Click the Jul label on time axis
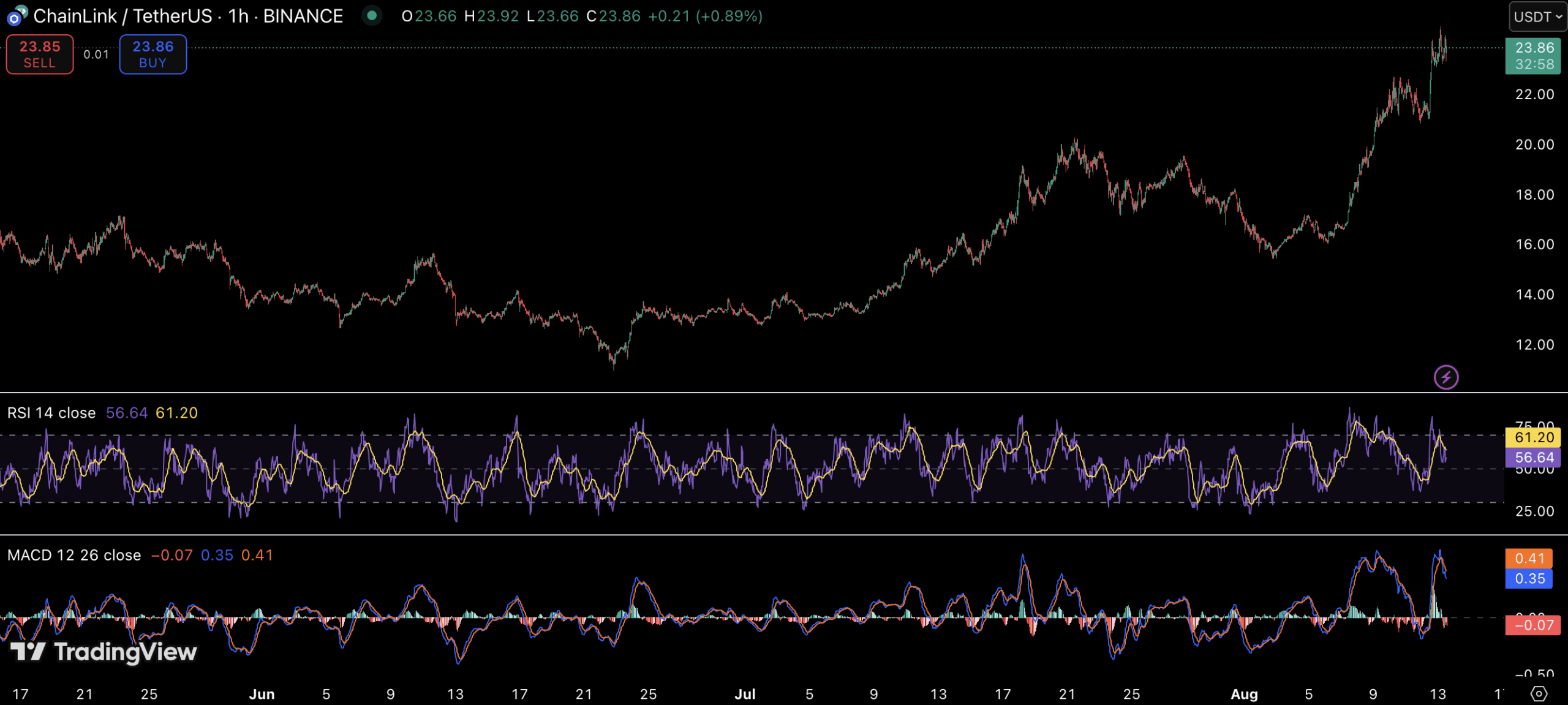Screen dimensions: 1568x705 point(745,694)
